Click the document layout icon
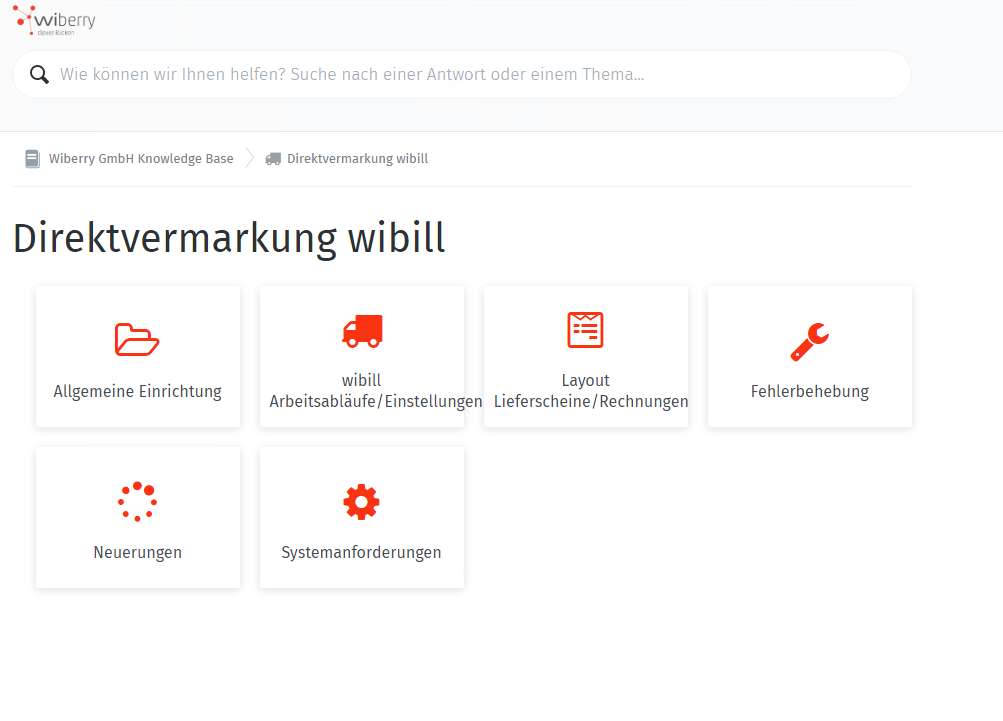Screen dimensions: 1003x721 pyautogui.click(x=585, y=329)
